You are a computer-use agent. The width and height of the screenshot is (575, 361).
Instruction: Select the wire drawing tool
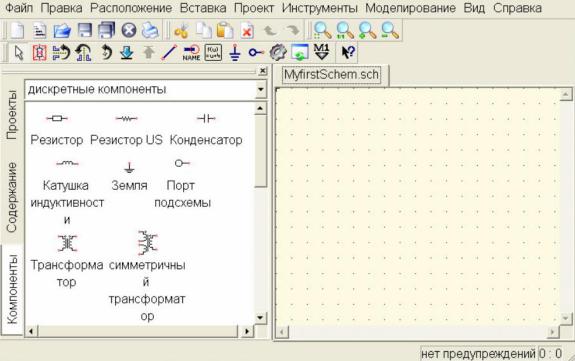(169, 53)
